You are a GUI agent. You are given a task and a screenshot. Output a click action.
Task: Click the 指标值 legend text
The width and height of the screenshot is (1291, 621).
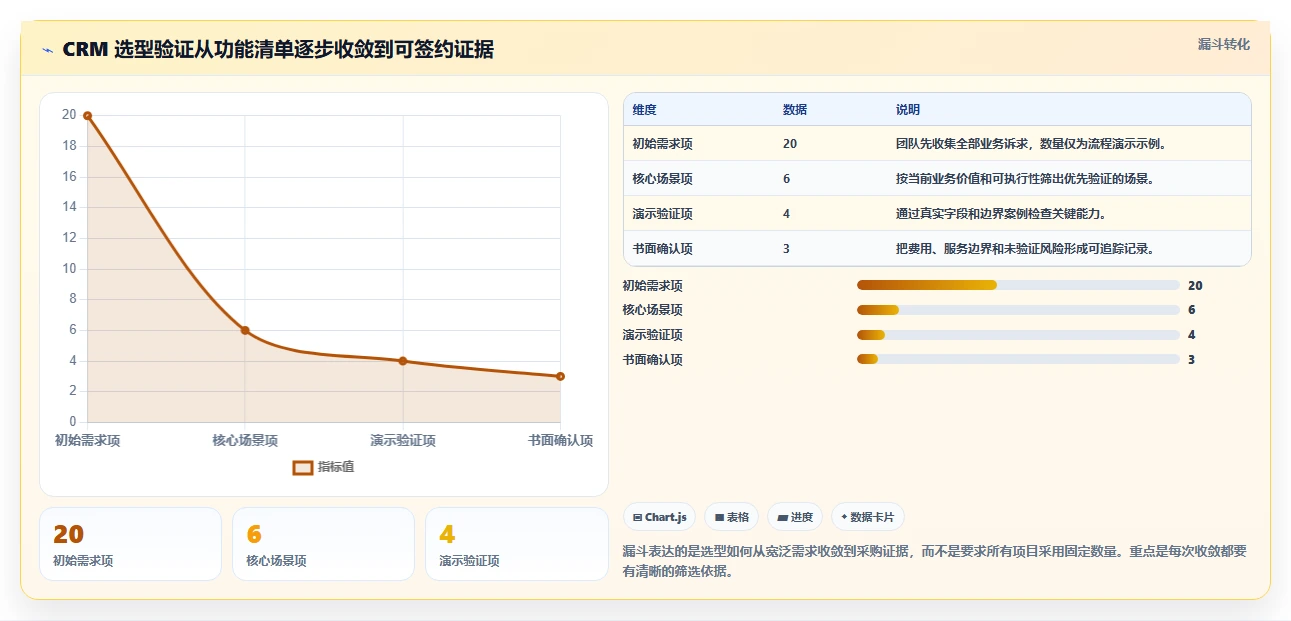tap(336, 467)
